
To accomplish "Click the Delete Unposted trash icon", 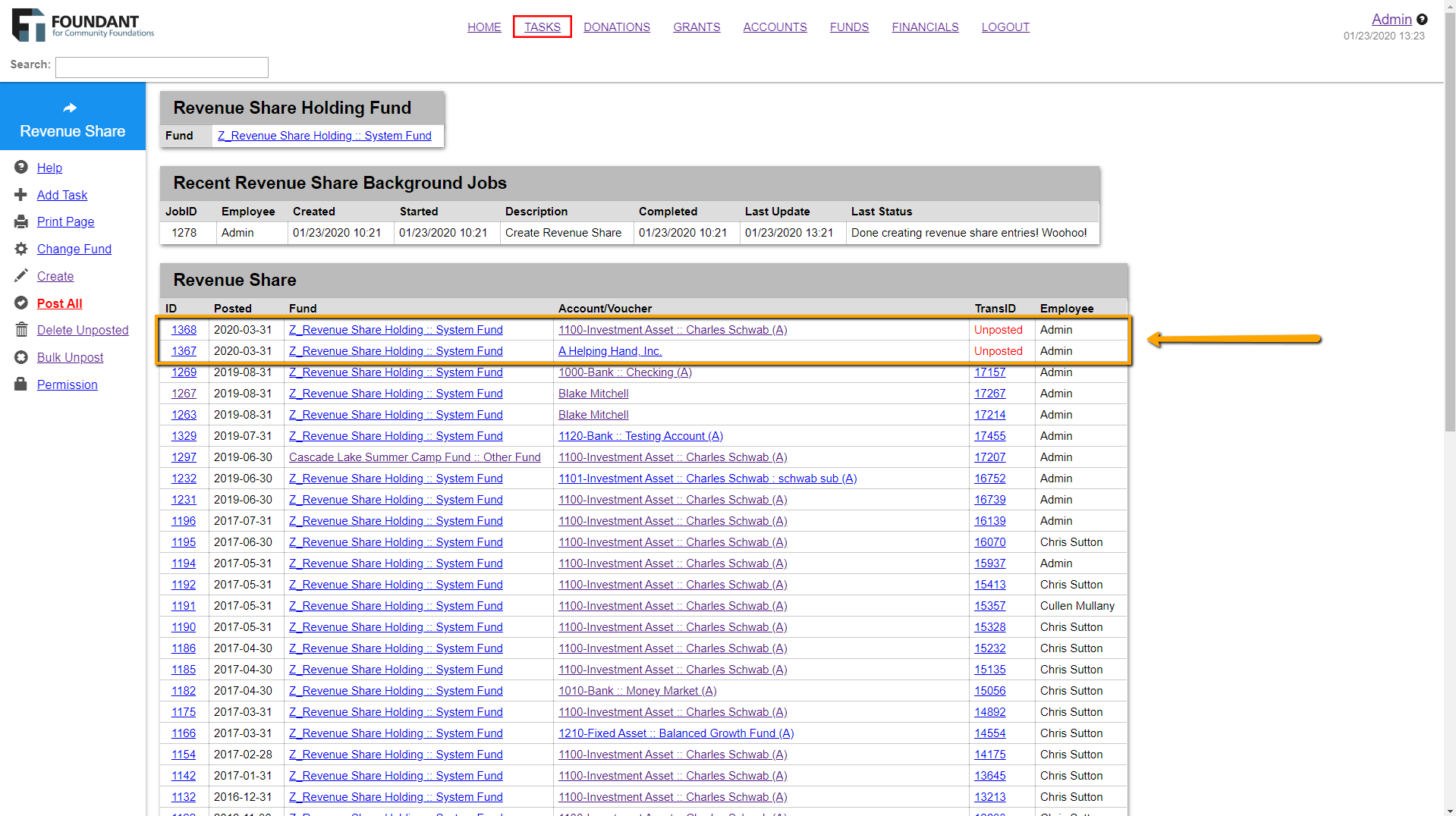I will pos(21,330).
